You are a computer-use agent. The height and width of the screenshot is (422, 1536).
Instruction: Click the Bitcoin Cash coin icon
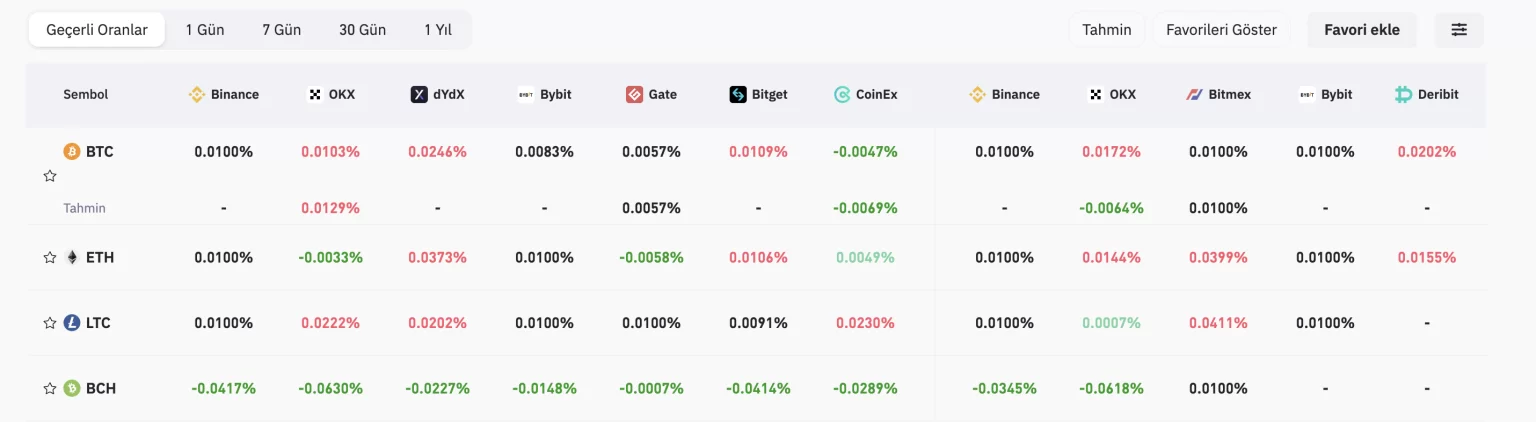pyautogui.click(x=71, y=388)
